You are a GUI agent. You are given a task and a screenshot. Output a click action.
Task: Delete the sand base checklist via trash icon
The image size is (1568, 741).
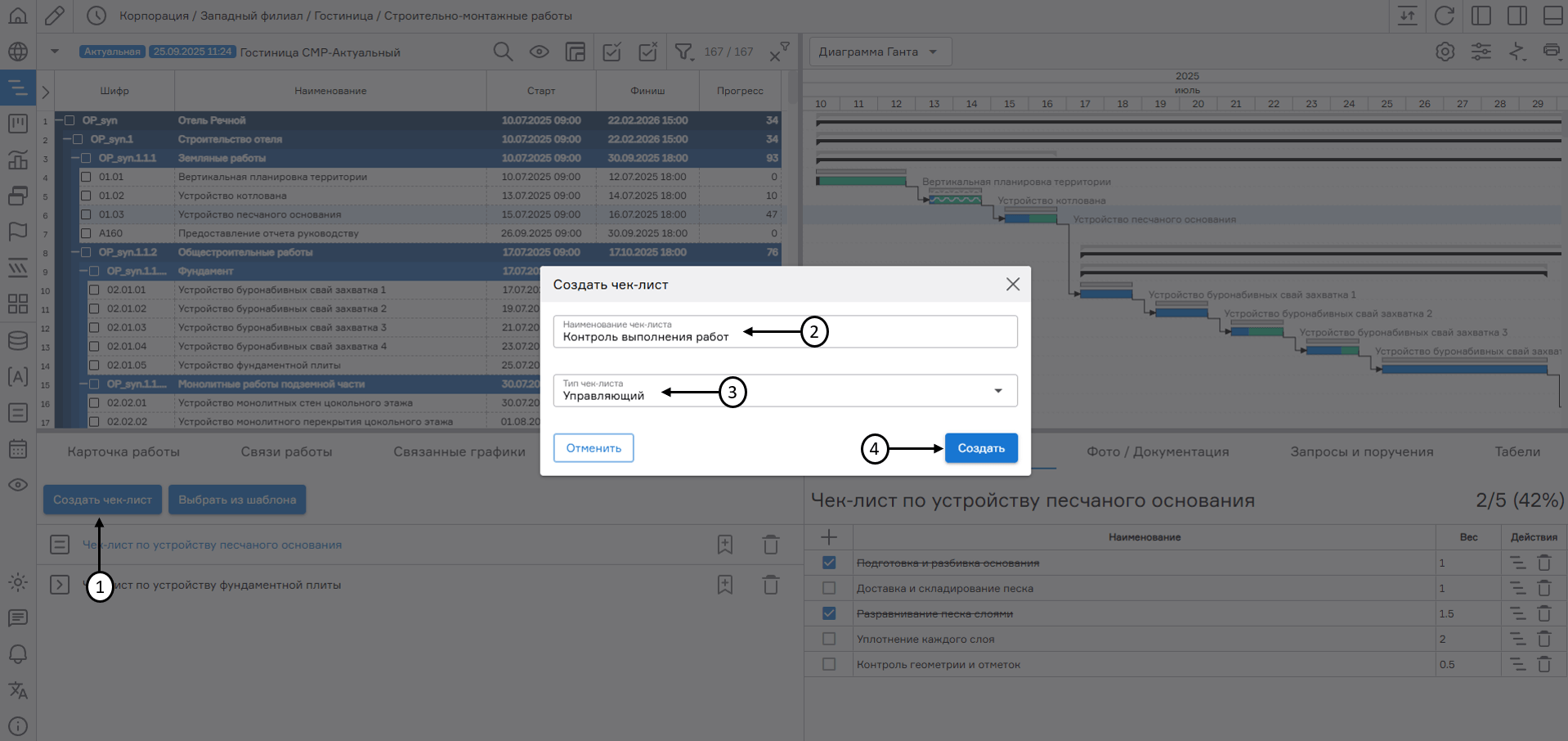click(x=770, y=545)
